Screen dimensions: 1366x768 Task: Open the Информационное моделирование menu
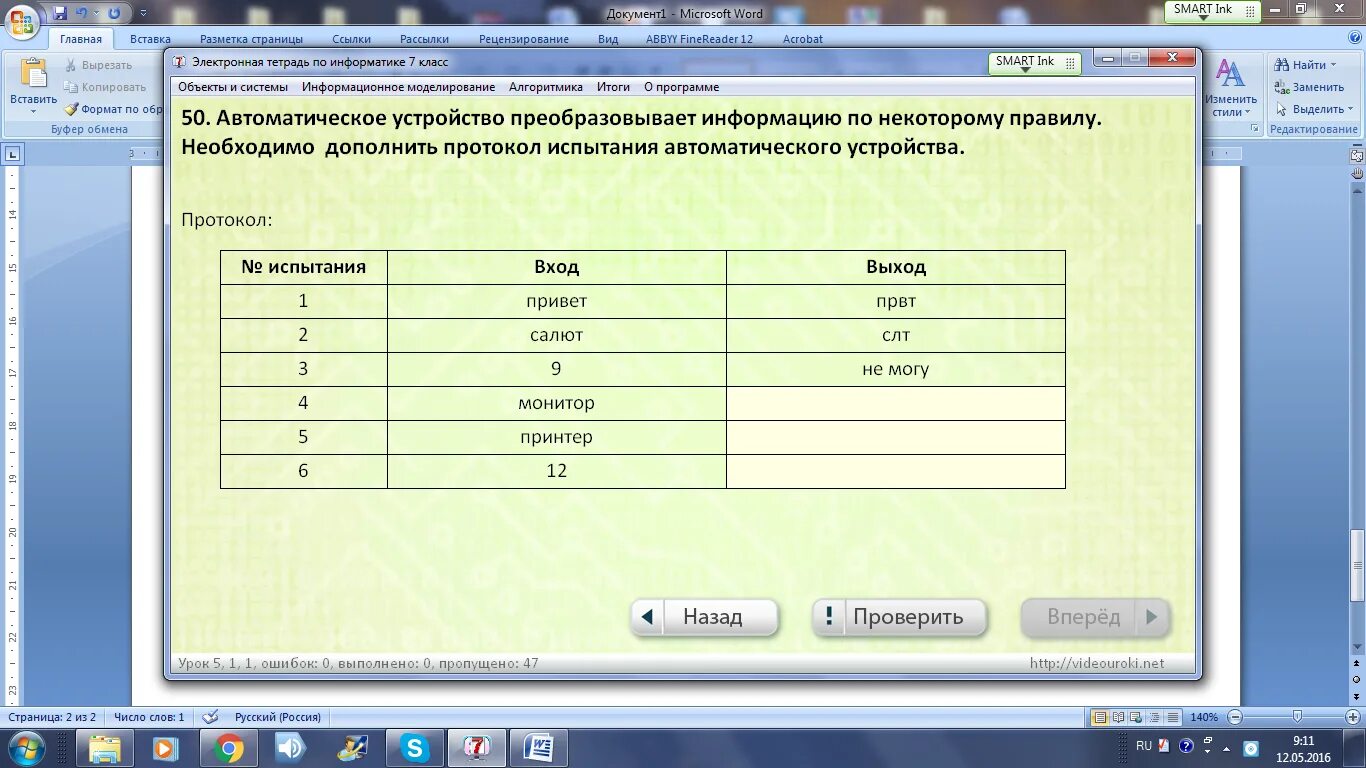click(399, 87)
